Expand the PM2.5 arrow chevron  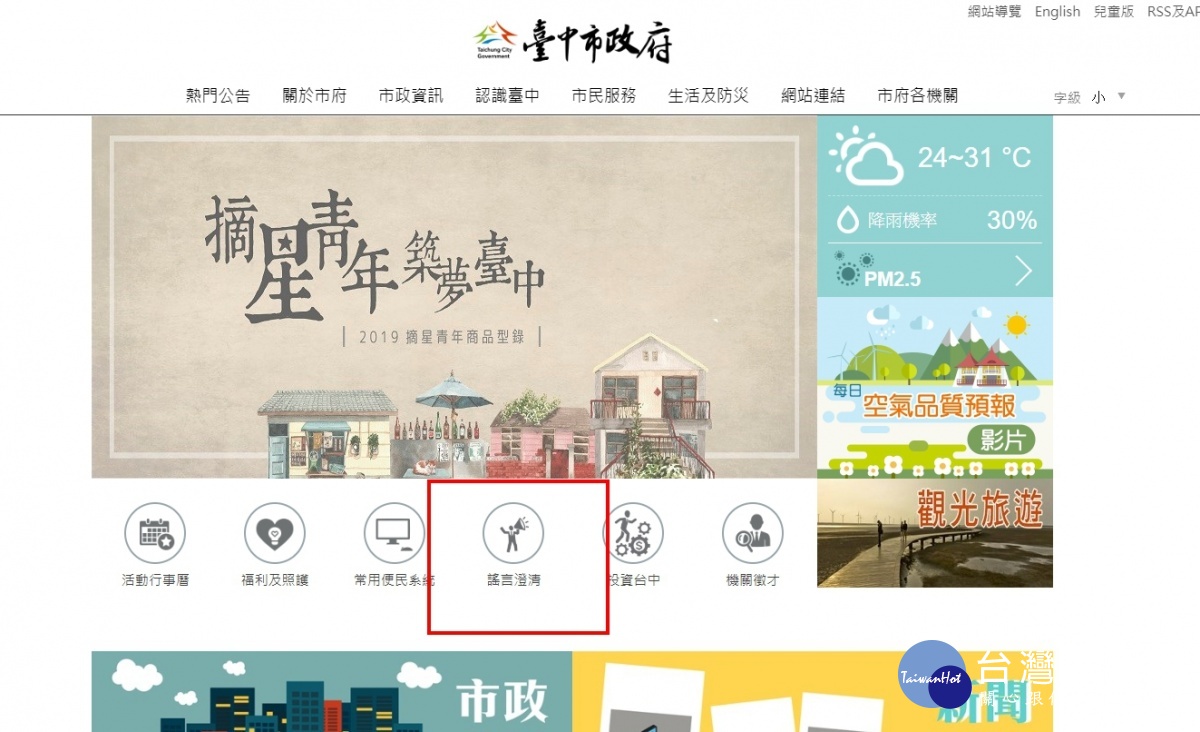tap(1024, 271)
